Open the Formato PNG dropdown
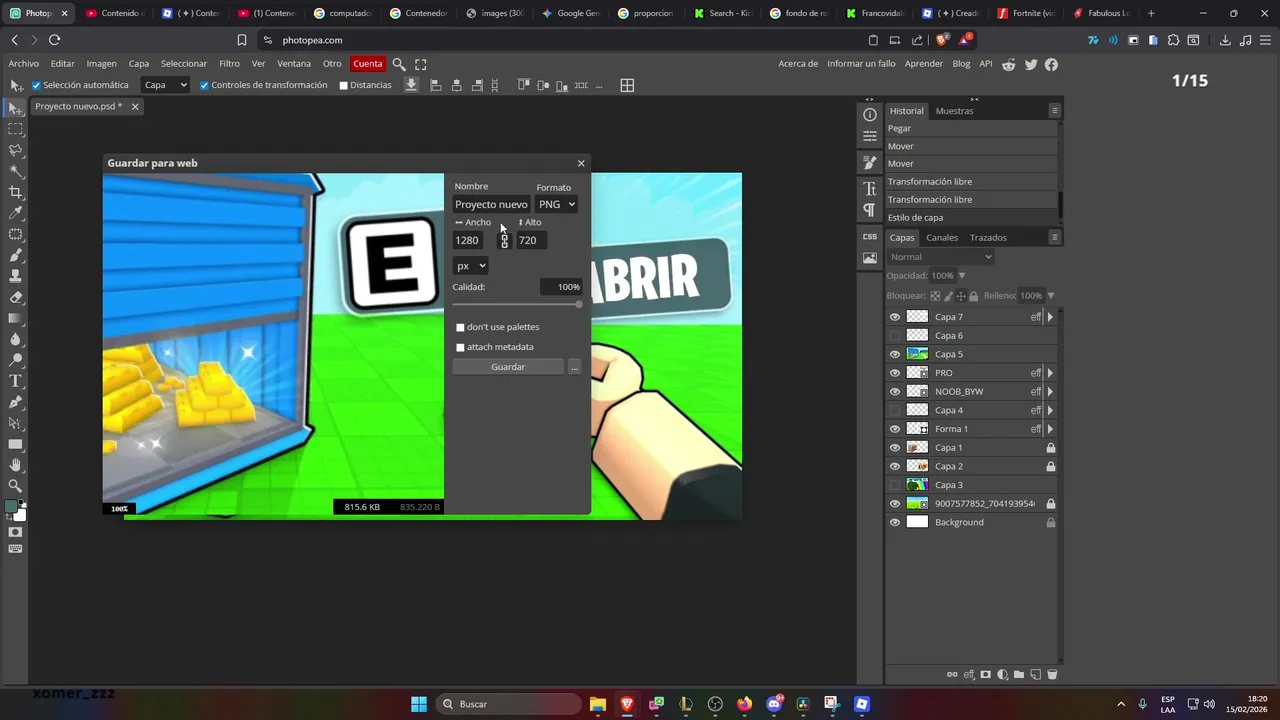This screenshot has height=720, width=1280. pos(557,204)
